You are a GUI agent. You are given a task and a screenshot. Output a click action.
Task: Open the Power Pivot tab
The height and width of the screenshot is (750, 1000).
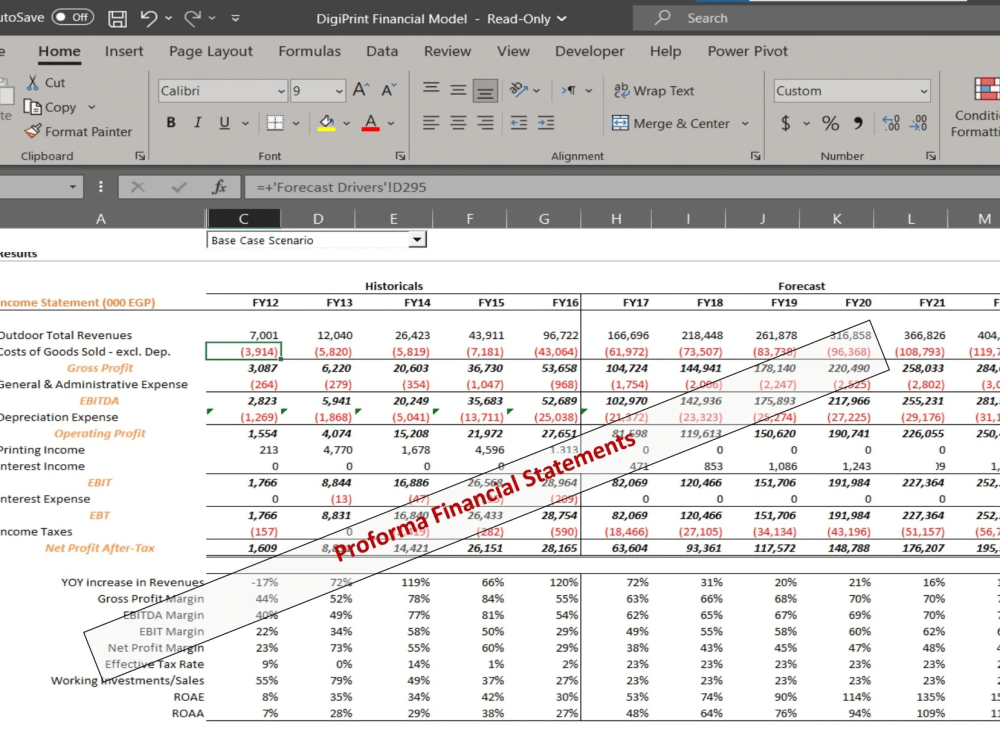(x=747, y=51)
